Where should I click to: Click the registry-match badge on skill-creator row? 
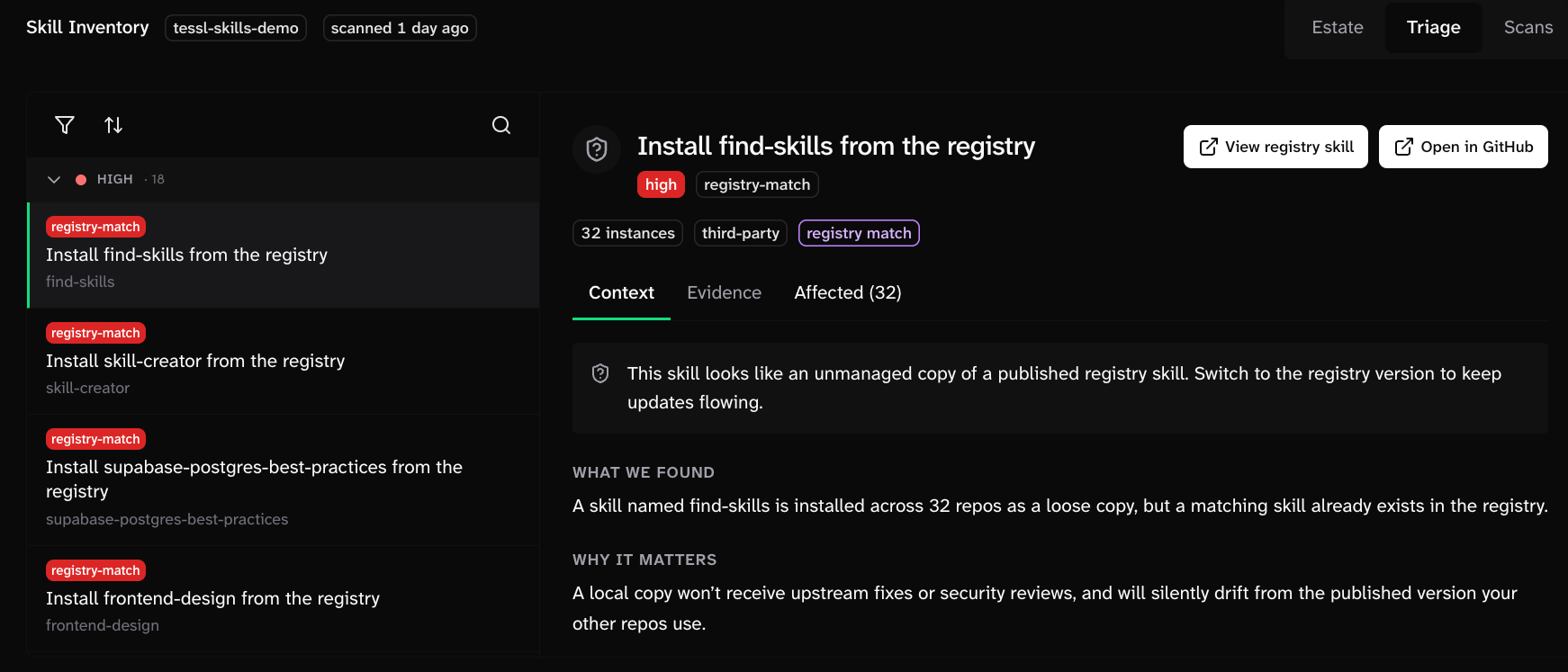click(95, 333)
